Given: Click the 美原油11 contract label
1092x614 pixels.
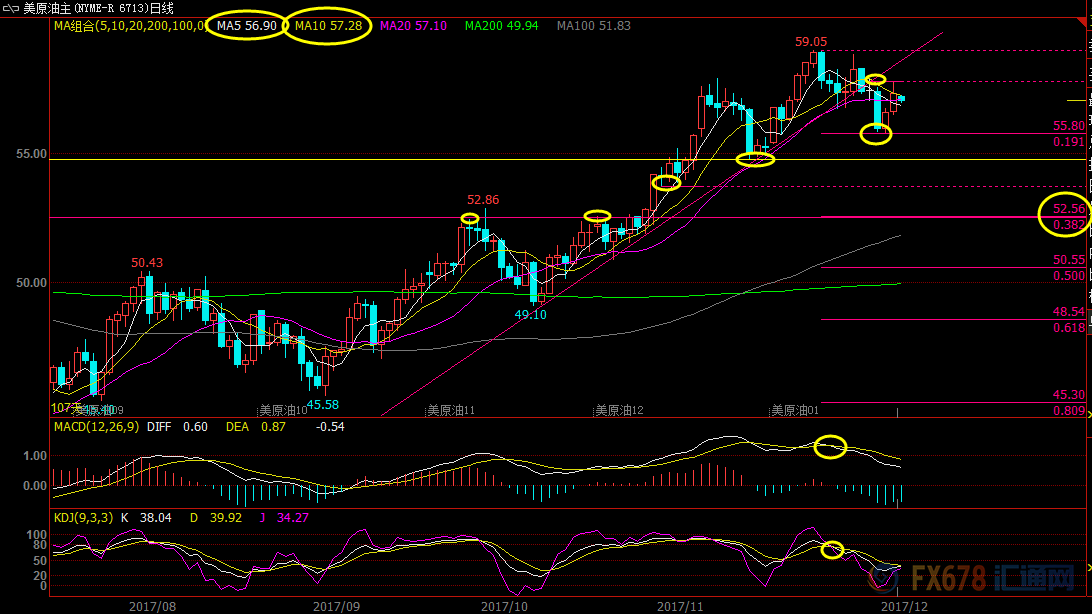Looking at the screenshot, I should pos(451,410).
